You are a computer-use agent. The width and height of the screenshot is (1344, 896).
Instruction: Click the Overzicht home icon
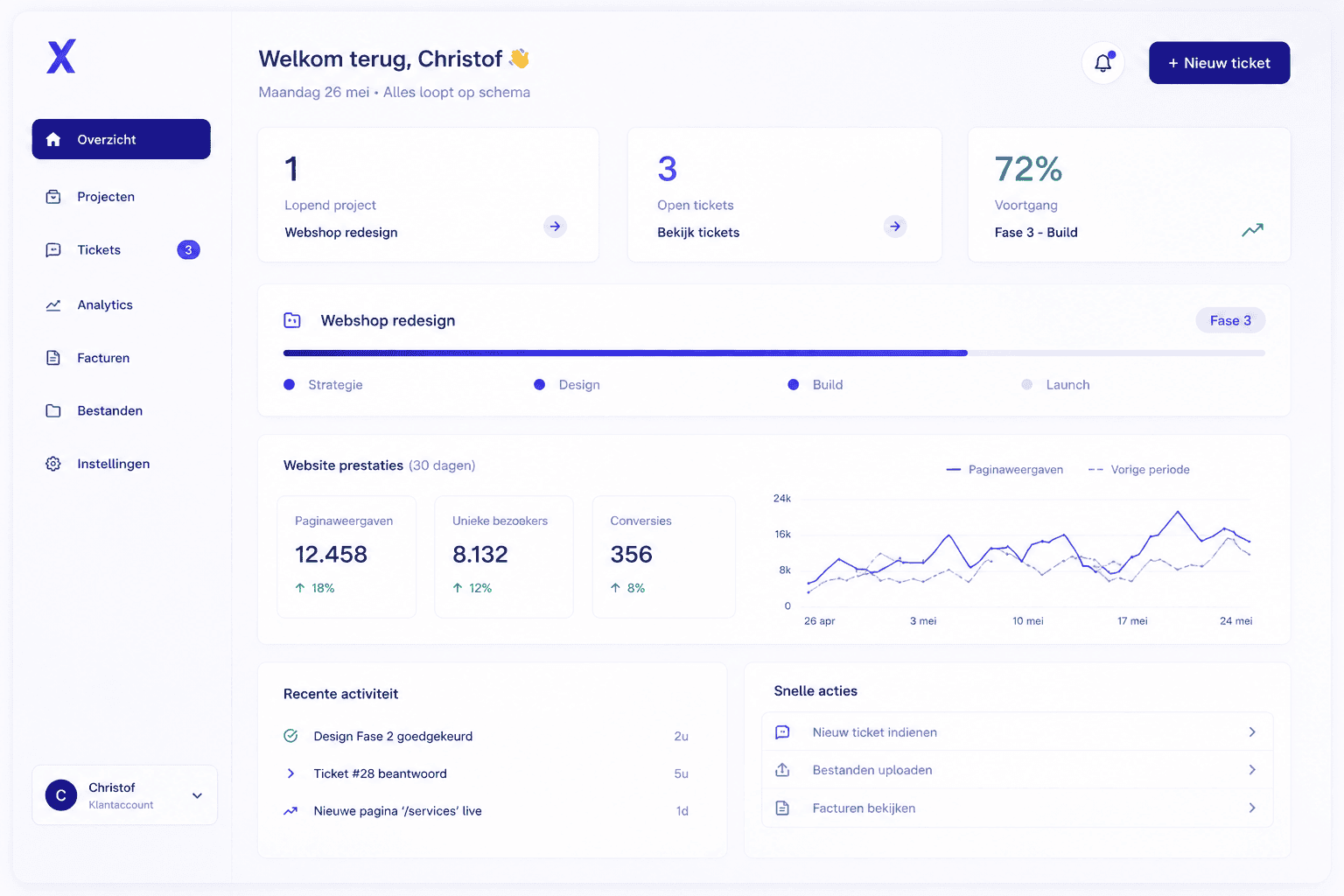[53, 139]
